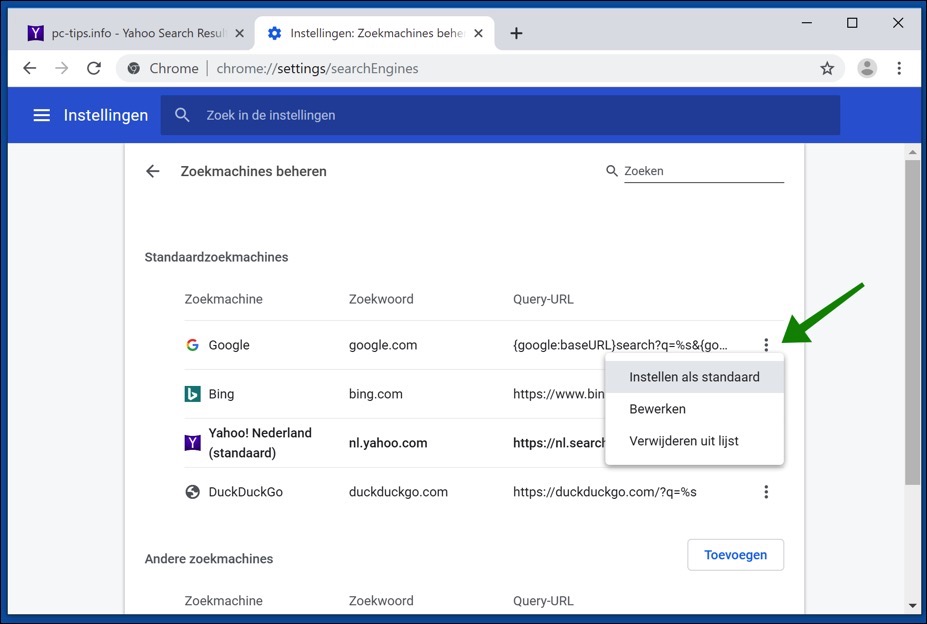
Task: Open the user profile avatar
Action: click(x=867, y=69)
